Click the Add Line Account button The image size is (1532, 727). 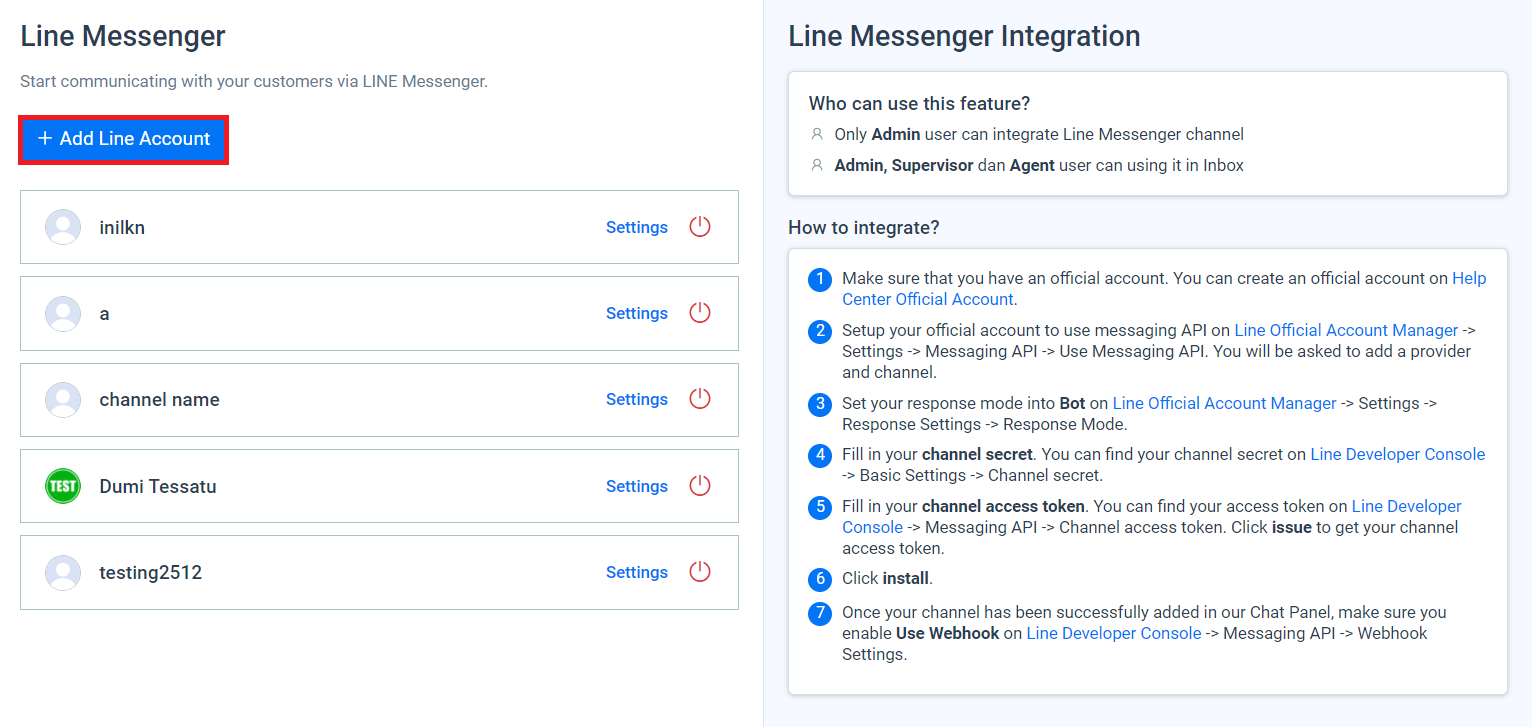[x=124, y=139]
